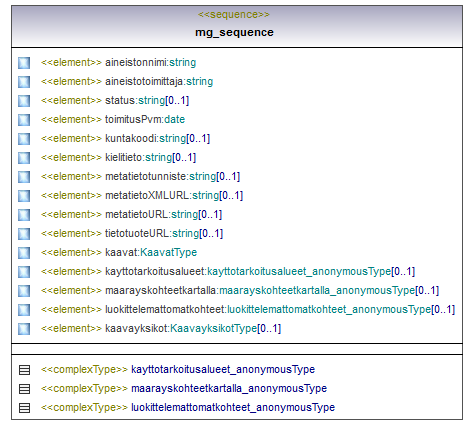Click the element icon next to kaavat
Image resolution: width=473 pixels, height=424 pixels.
point(24,253)
